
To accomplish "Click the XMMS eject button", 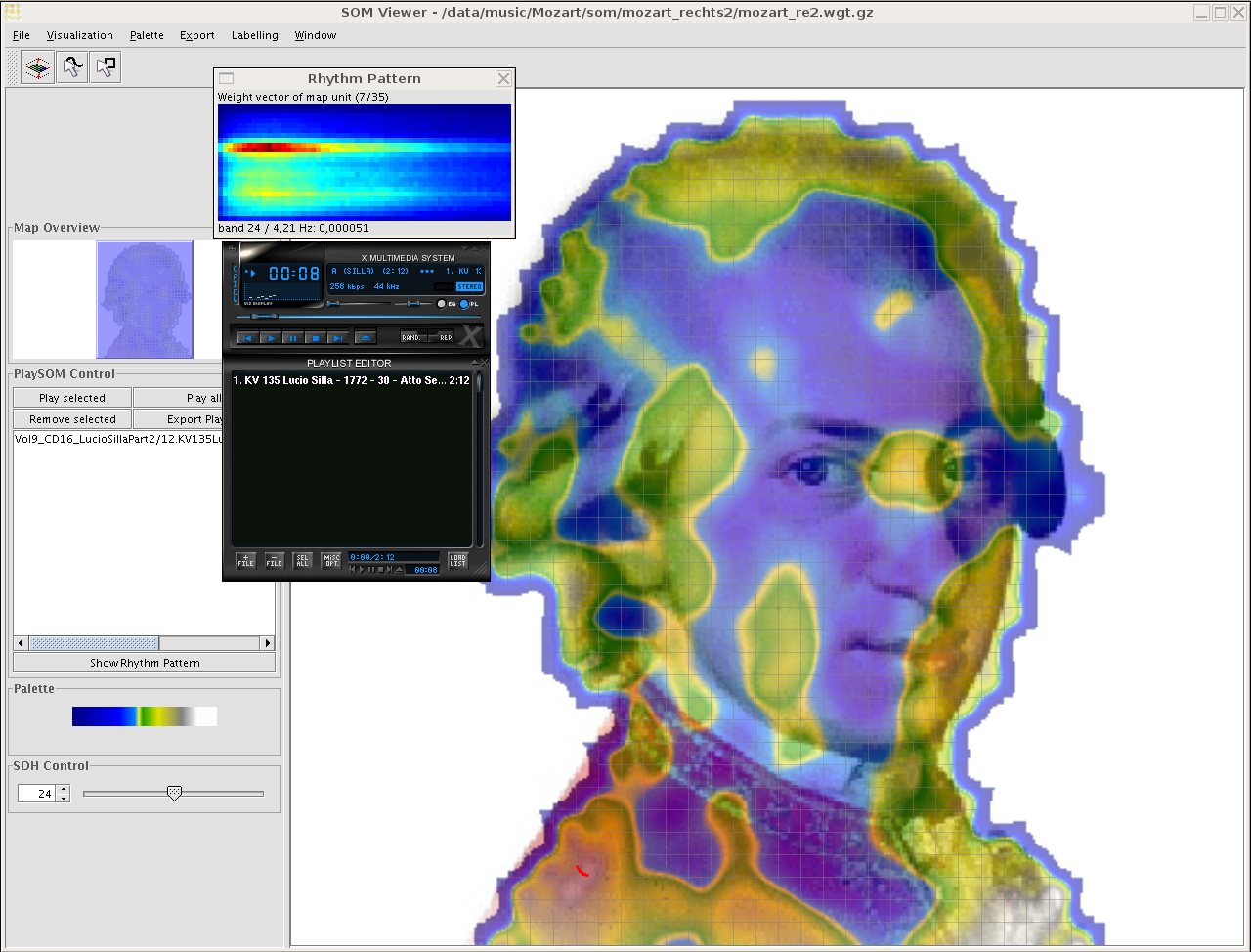I will (x=366, y=338).
